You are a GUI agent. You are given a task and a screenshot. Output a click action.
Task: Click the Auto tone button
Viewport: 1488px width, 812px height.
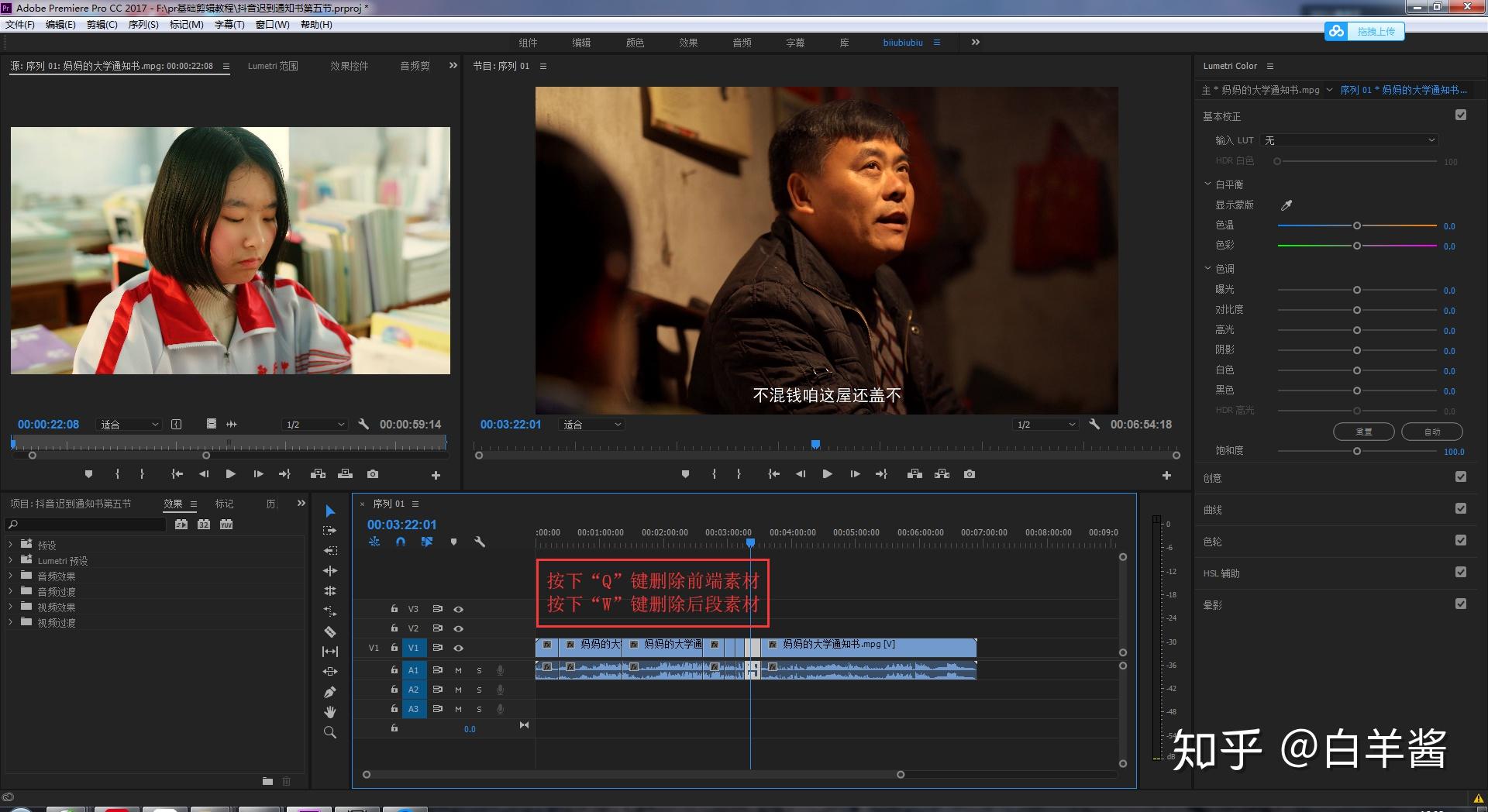[1432, 432]
